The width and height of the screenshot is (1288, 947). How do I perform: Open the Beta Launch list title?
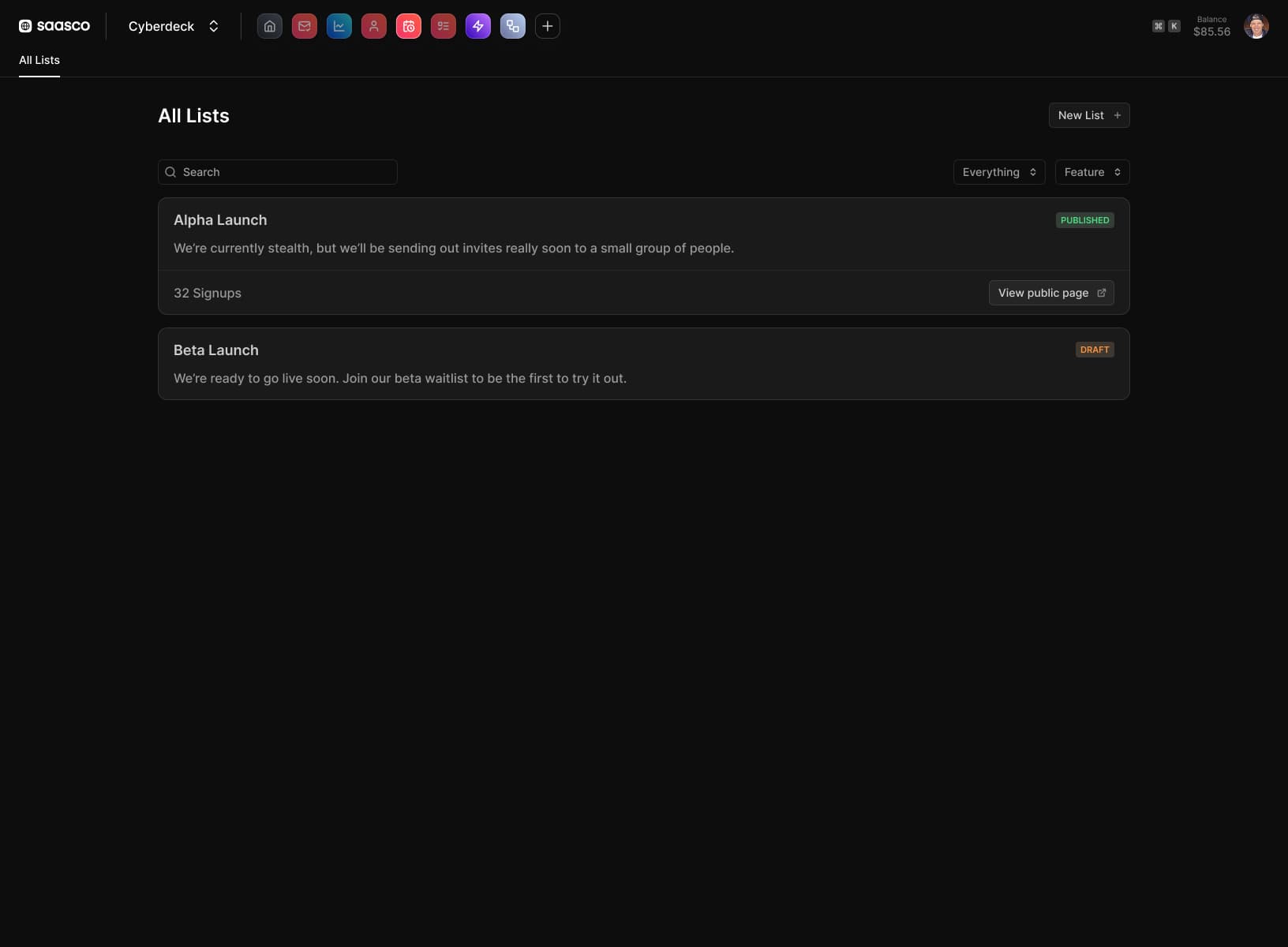point(216,350)
